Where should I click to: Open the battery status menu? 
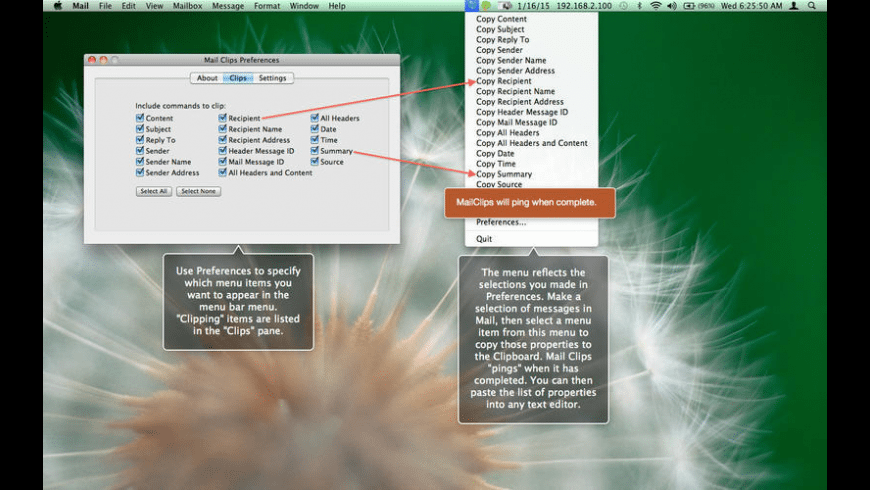click(698, 6)
